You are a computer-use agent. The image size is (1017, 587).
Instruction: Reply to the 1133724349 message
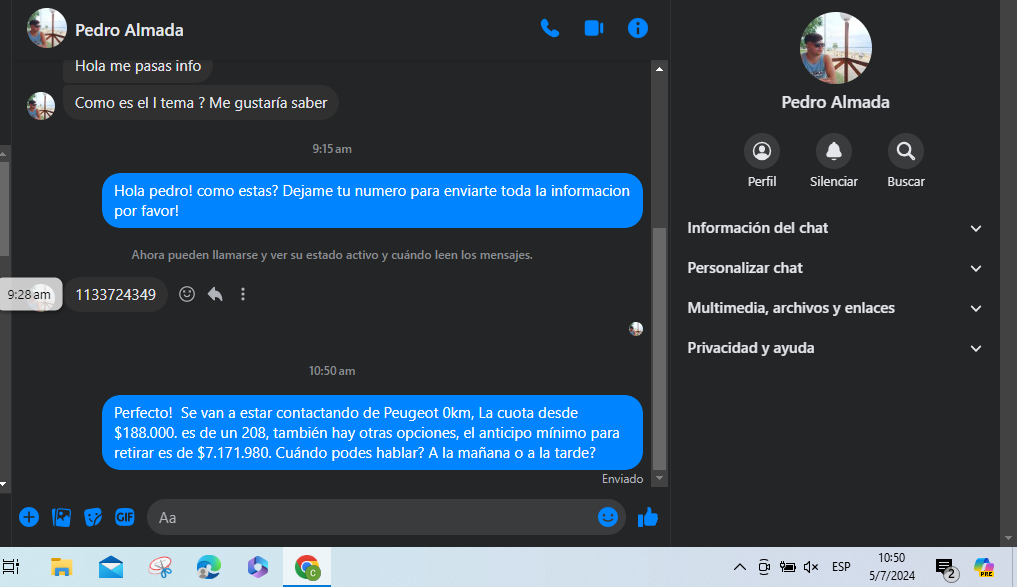coord(215,294)
